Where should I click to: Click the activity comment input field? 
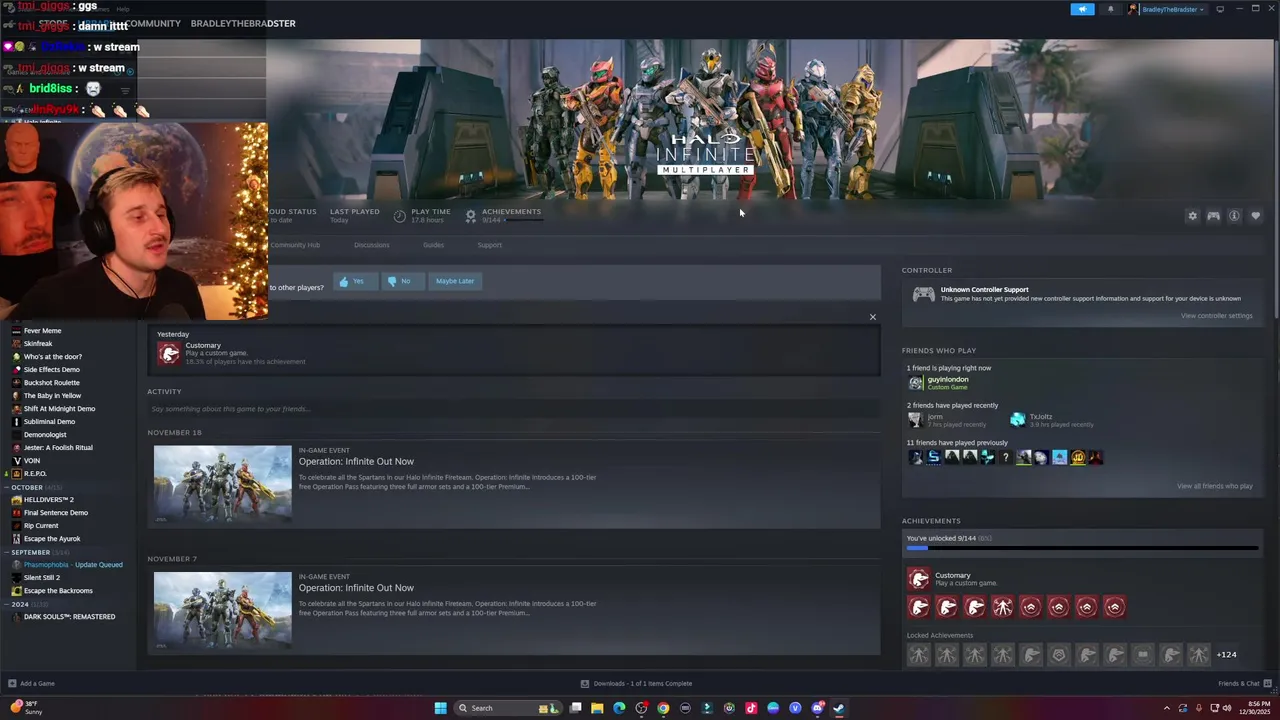[x=513, y=409]
